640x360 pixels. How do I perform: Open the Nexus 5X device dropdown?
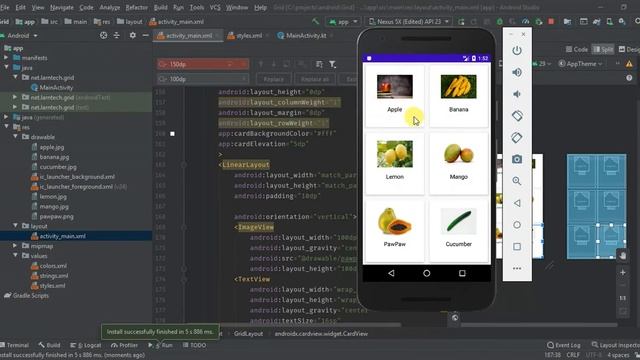coord(409,22)
